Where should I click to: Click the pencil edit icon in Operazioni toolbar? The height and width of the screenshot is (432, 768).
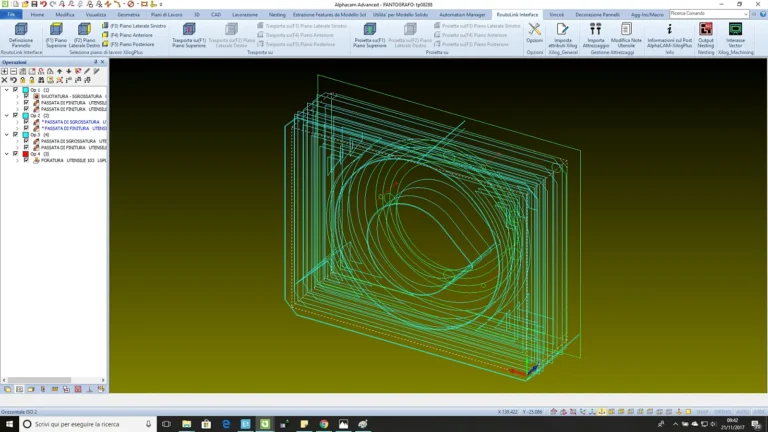pyautogui.click(x=87, y=72)
